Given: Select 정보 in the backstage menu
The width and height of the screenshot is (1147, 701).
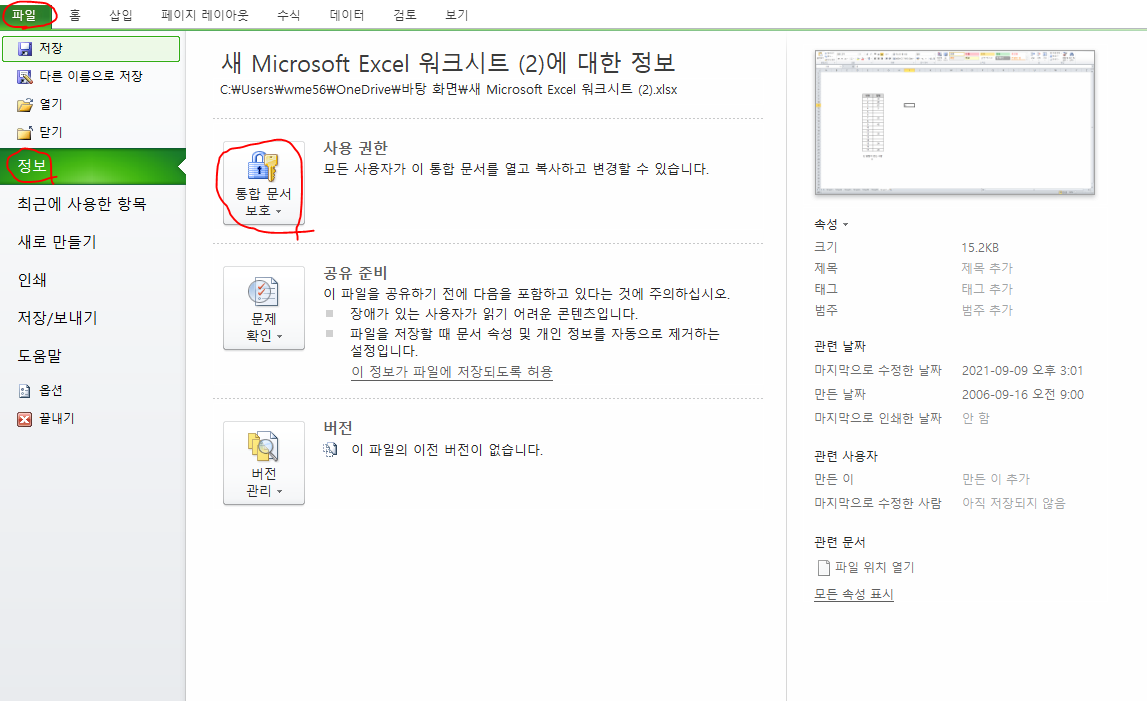Looking at the screenshot, I should click(x=93, y=166).
